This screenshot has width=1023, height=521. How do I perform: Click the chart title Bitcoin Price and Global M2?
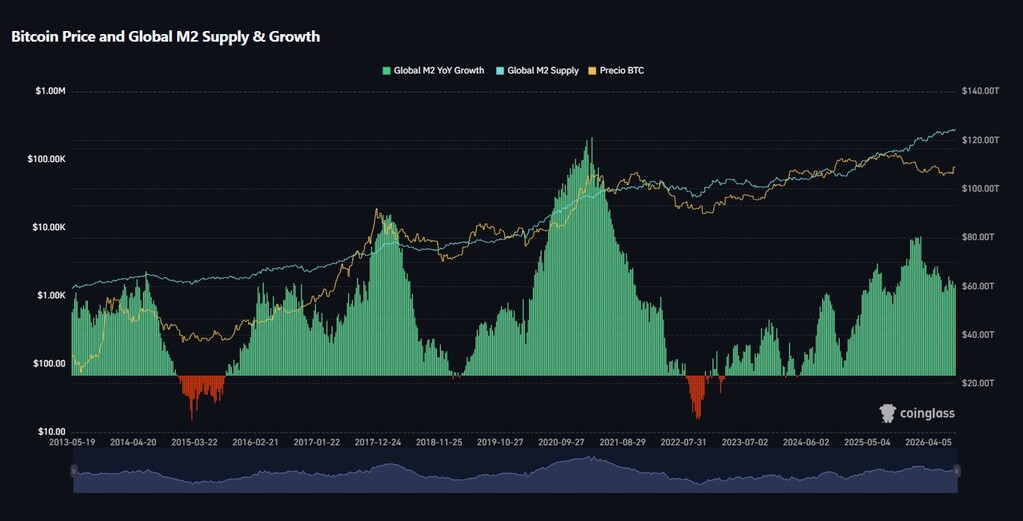[x=166, y=37]
